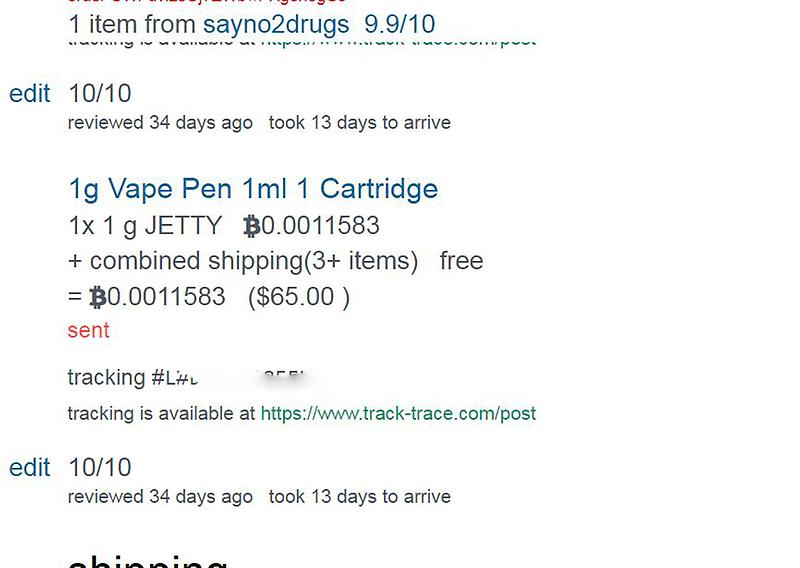Click the 10/10 score above the Vape Pen listing
The height and width of the screenshot is (568, 800).
point(100,94)
